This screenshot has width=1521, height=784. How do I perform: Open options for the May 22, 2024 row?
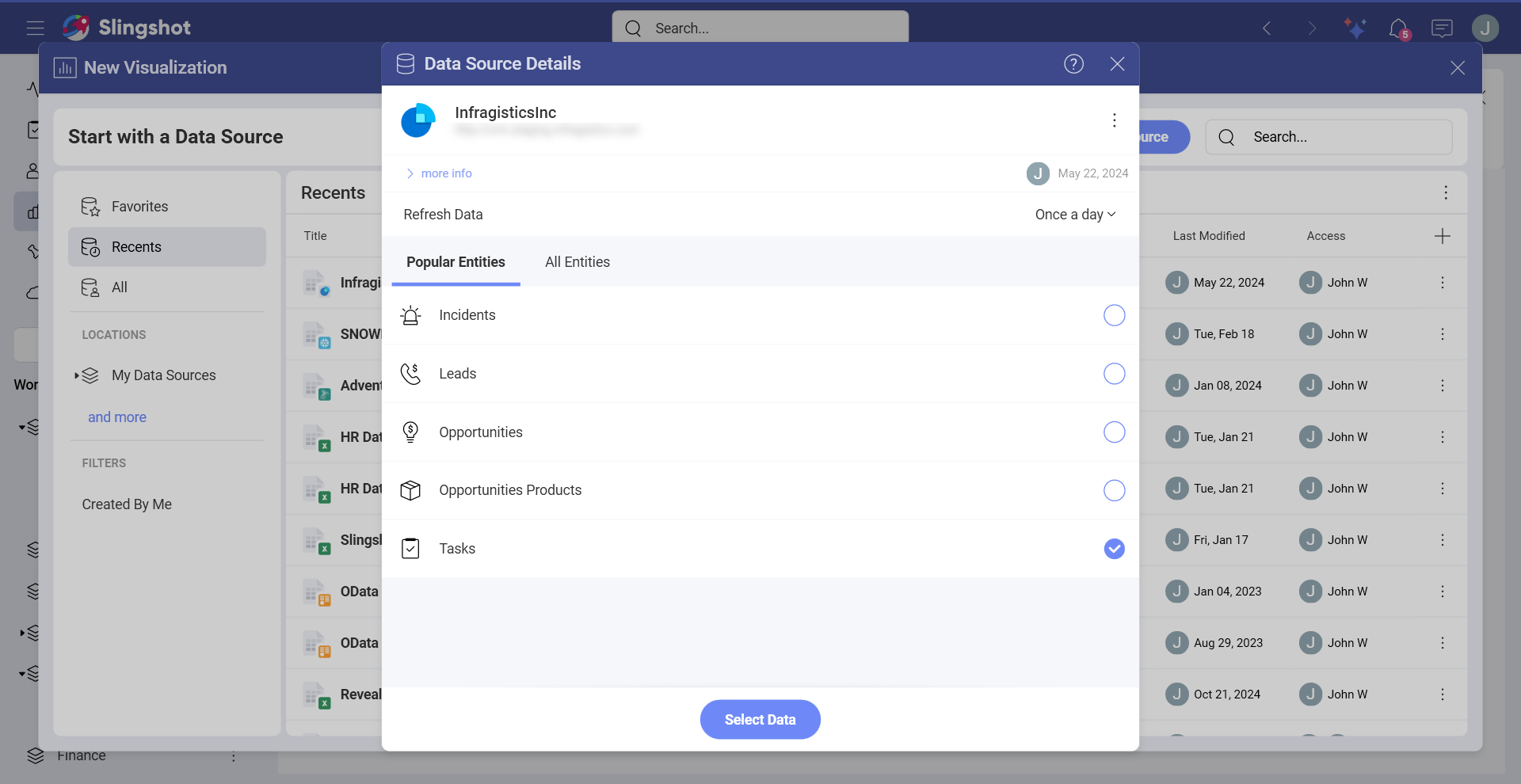click(1443, 283)
